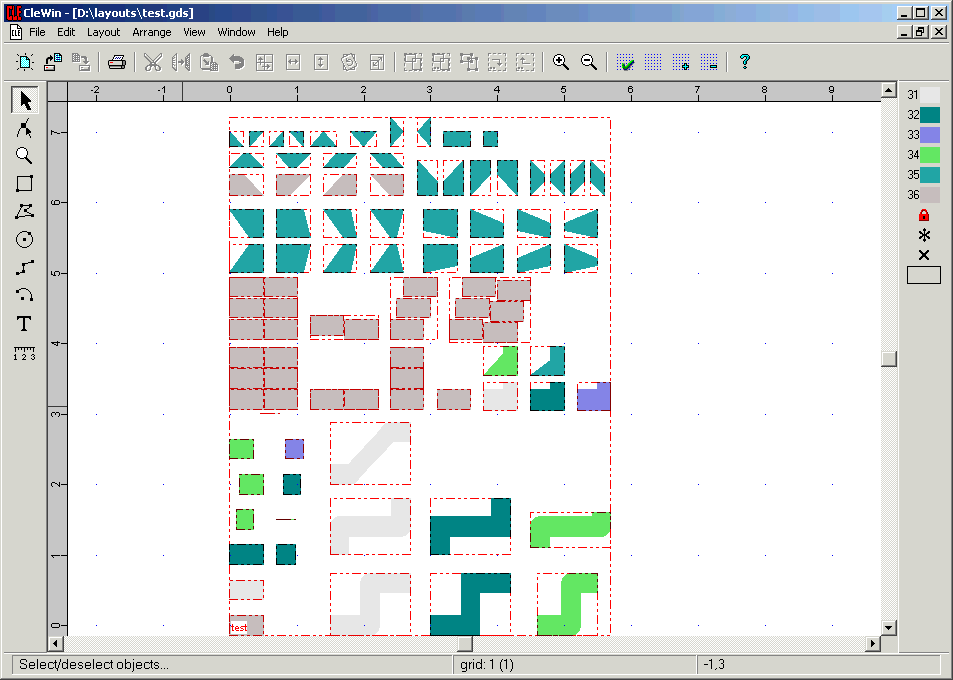Image resolution: width=953 pixels, height=680 pixels.
Task: Click the vertical scrollbar up arrow
Action: 889,90
